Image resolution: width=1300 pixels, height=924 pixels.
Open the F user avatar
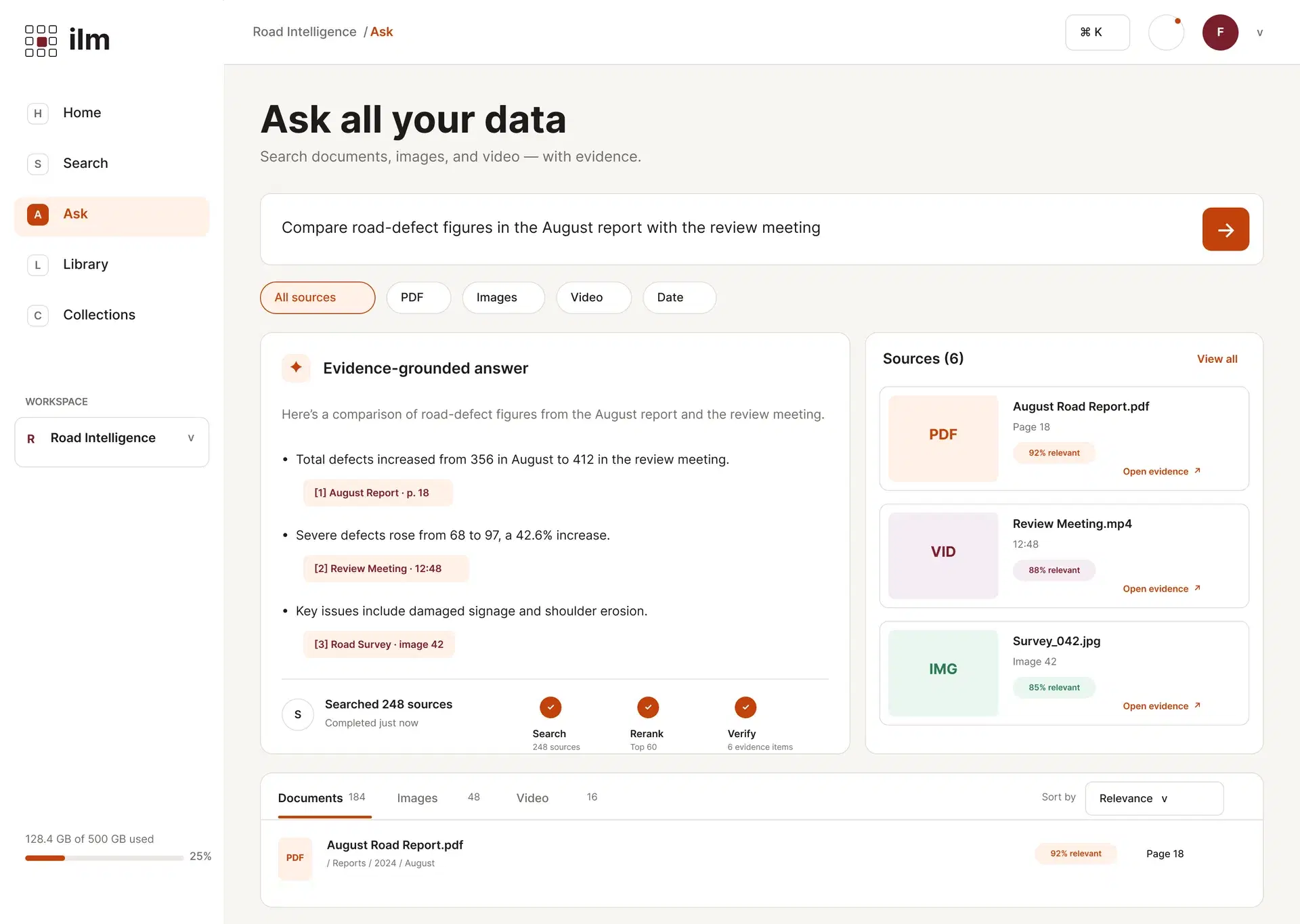click(1220, 32)
